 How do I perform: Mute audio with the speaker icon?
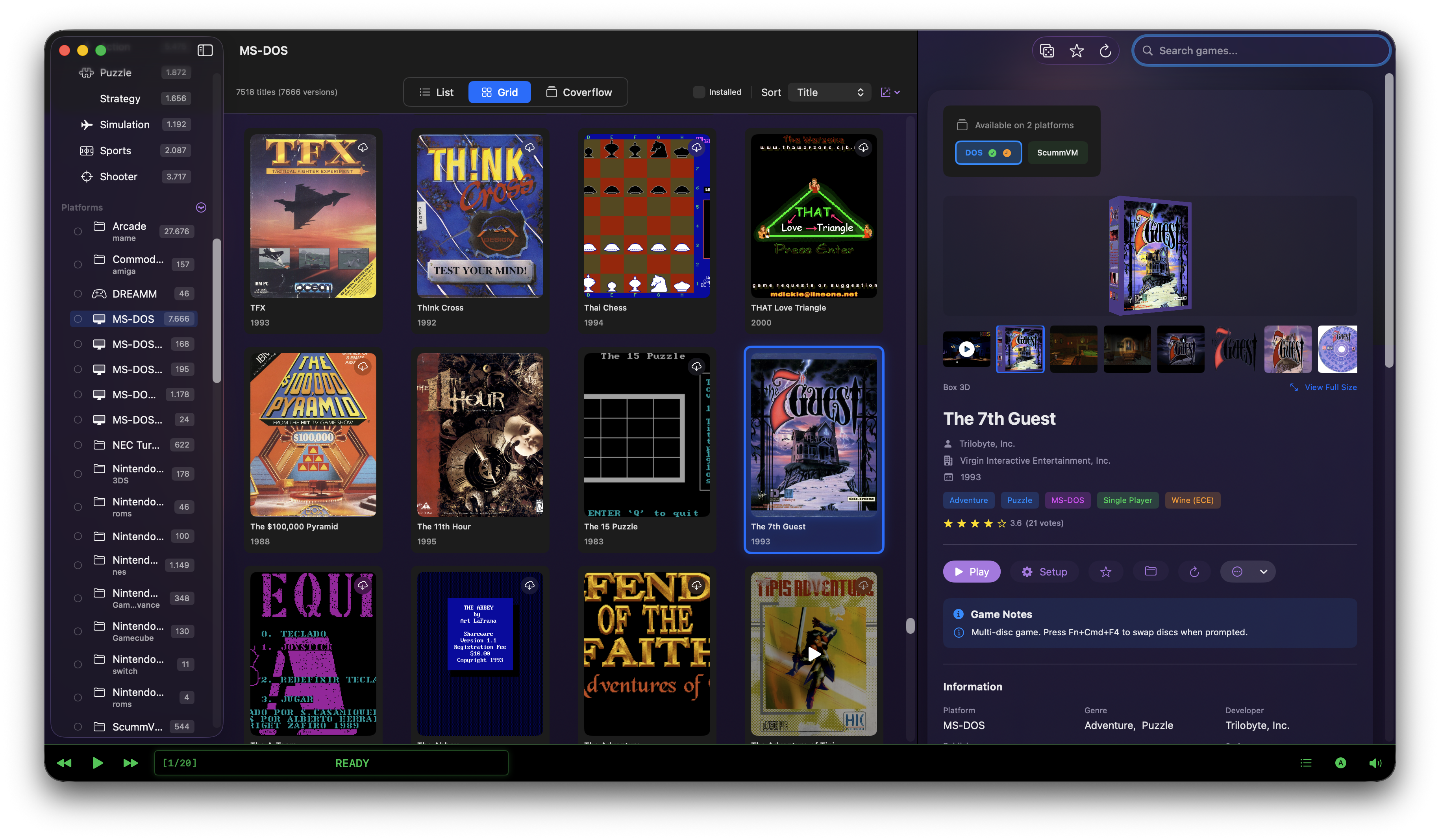click(x=1375, y=763)
